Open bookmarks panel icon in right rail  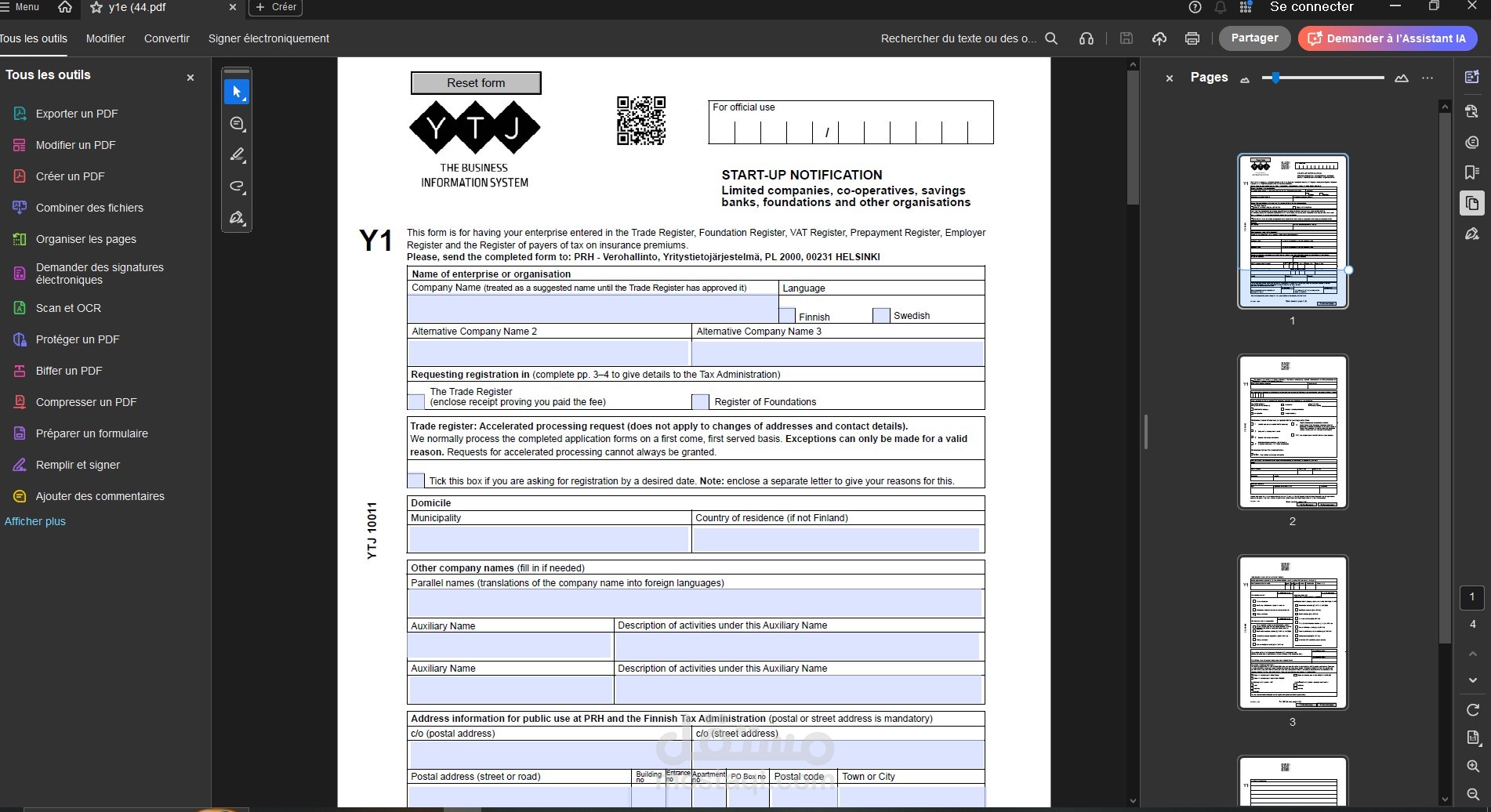[x=1471, y=172]
